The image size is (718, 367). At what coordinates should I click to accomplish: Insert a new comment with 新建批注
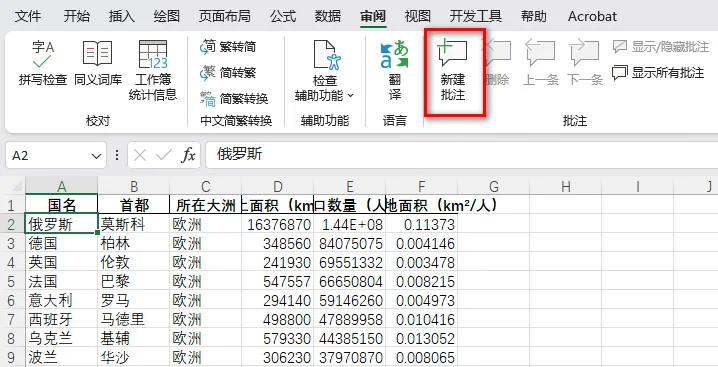453,70
